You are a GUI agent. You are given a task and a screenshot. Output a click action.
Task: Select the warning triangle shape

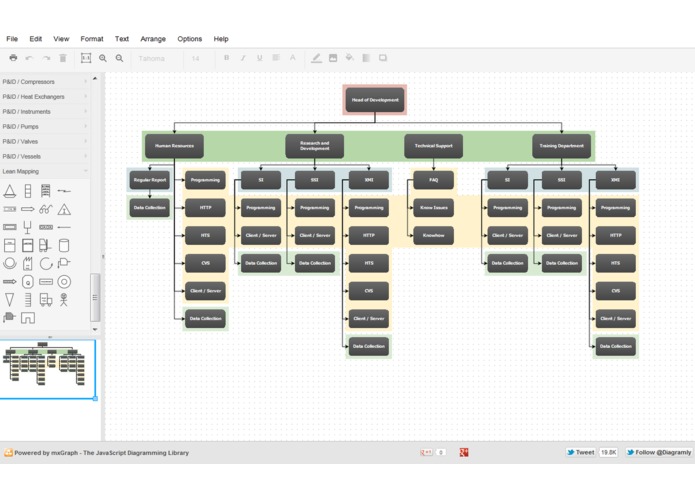tap(64, 209)
